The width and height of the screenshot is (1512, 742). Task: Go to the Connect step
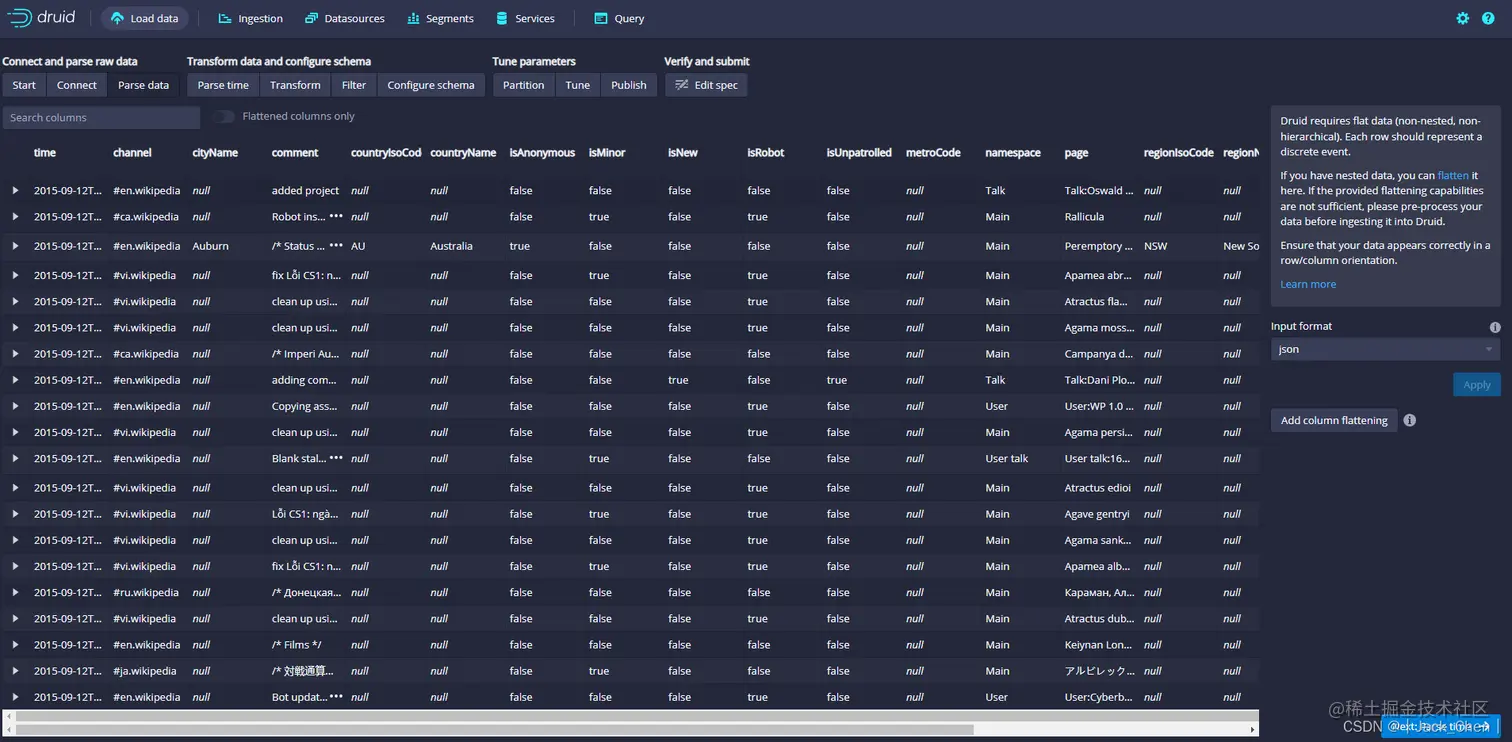[77, 85]
